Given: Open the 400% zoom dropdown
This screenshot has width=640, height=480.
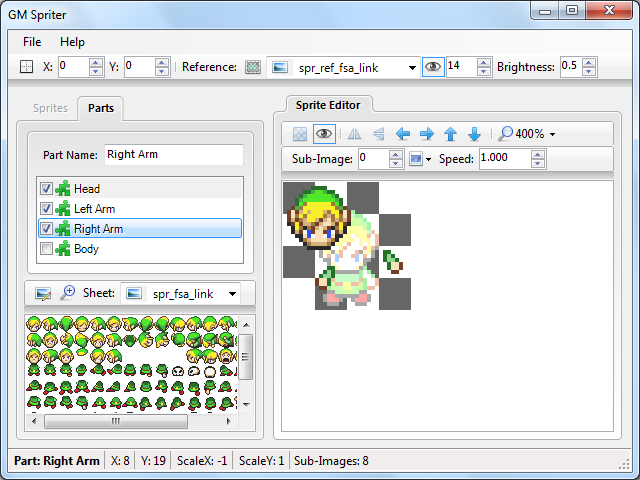Looking at the screenshot, I should tap(552, 134).
